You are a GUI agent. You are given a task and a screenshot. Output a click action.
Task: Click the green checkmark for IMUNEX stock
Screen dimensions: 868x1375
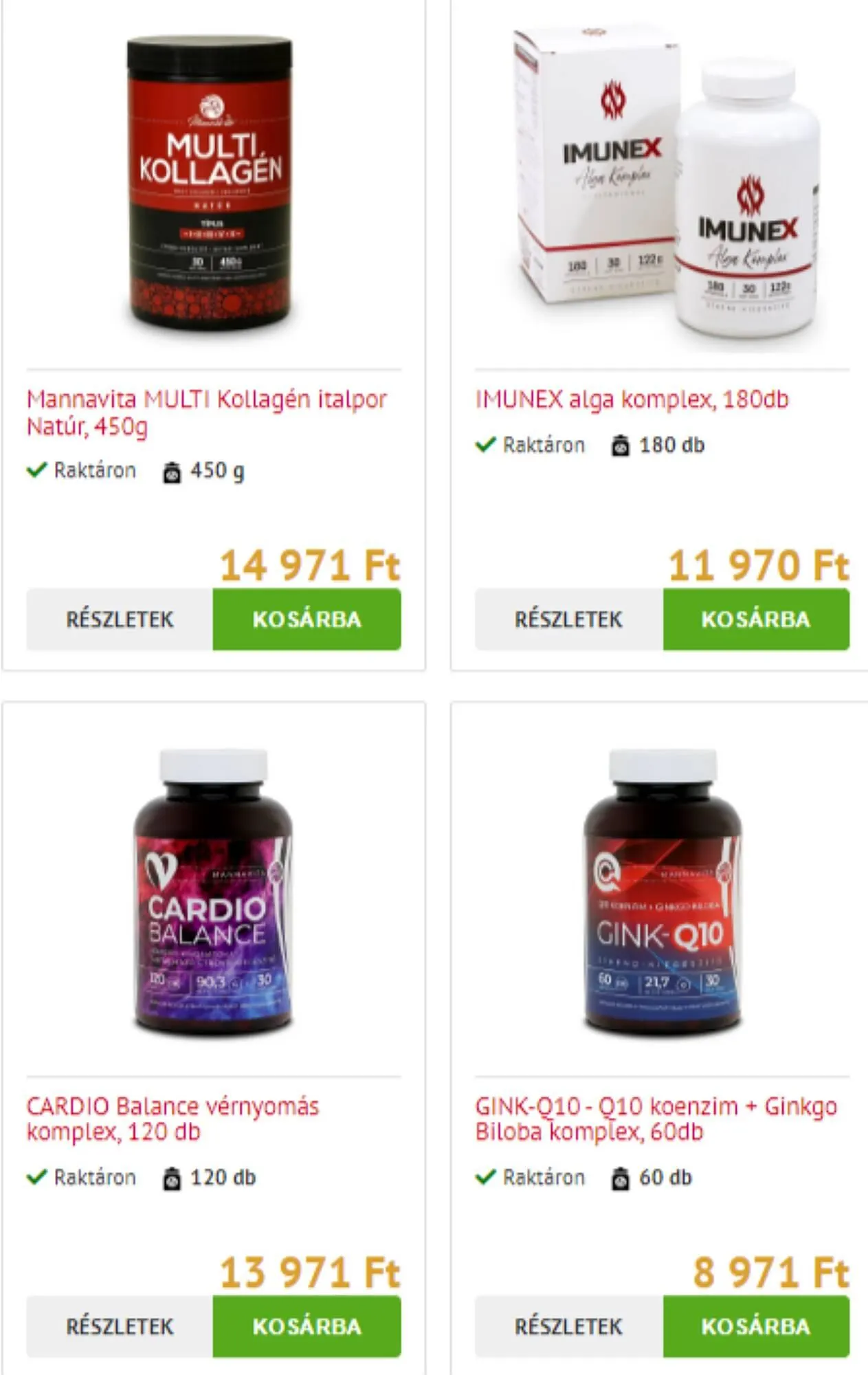(x=485, y=445)
